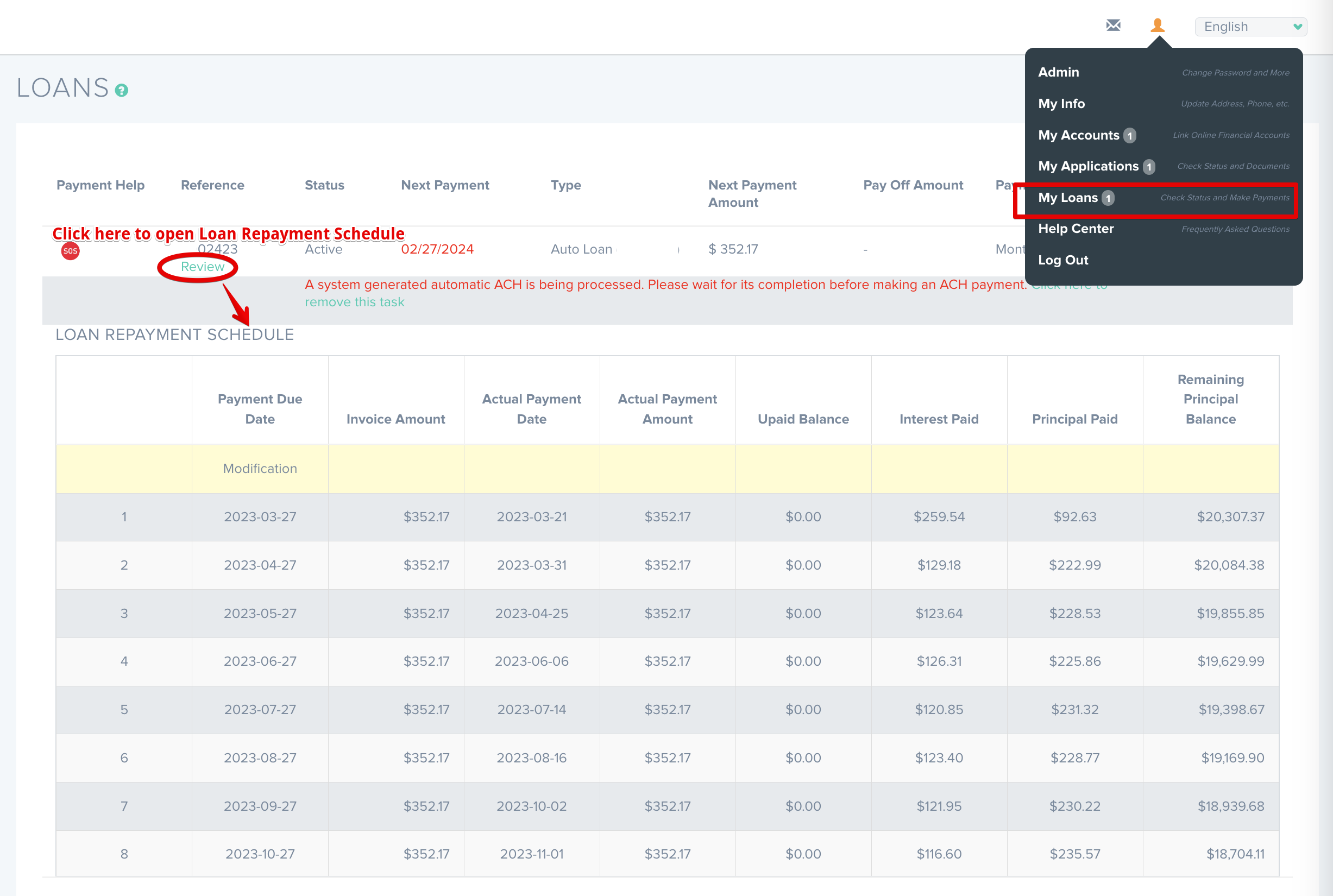Select row 8 of the repayment schedule
Viewport: 1333px width, 896px height.
click(124, 854)
